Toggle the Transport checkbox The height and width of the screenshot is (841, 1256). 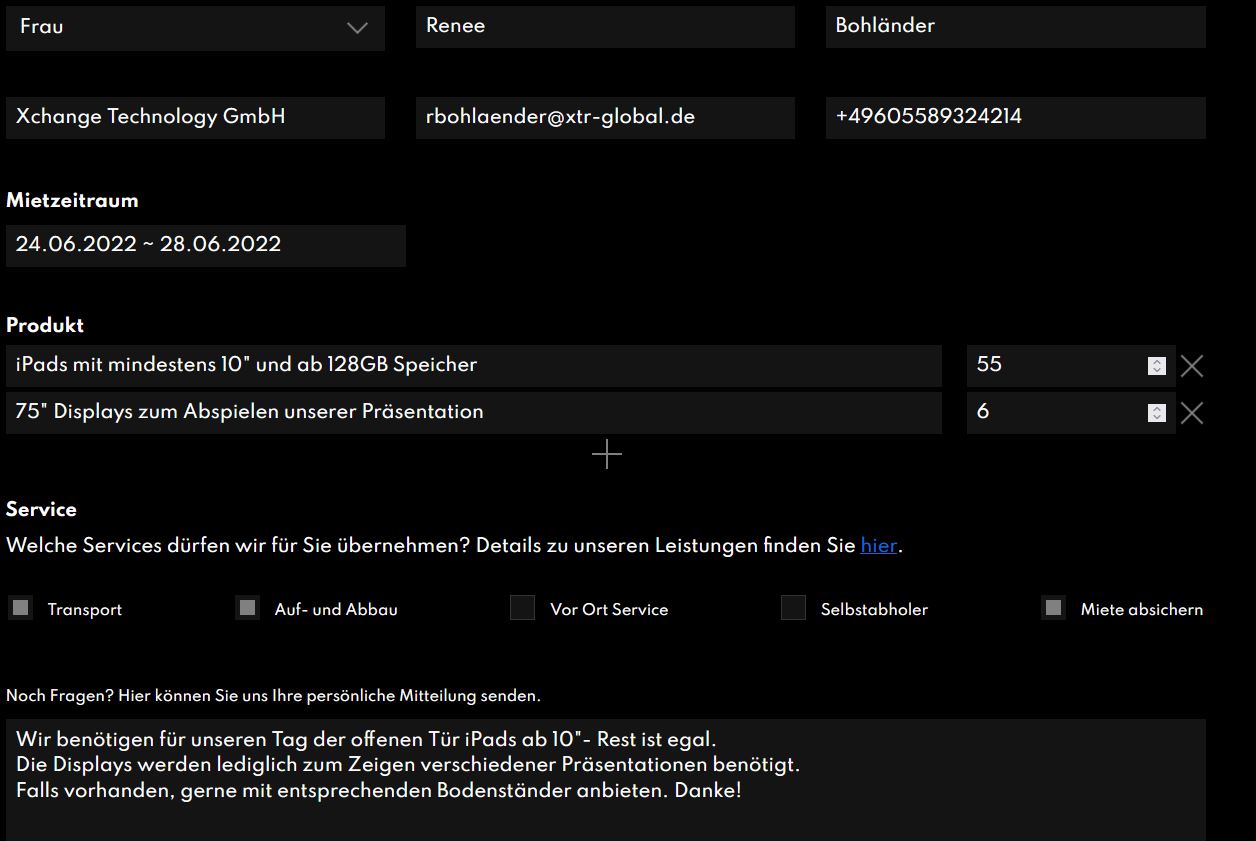[x=21, y=608]
